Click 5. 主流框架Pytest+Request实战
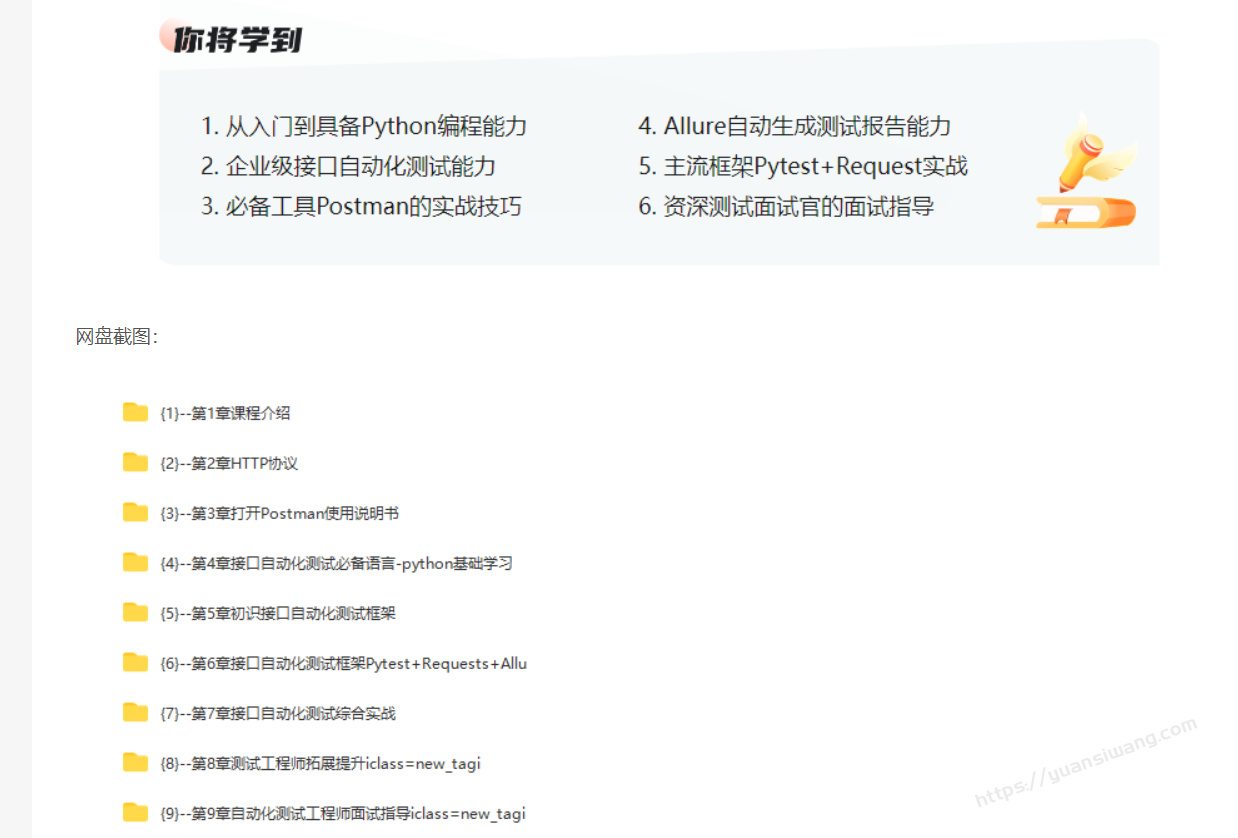1238x838 pixels. (x=803, y=167)
